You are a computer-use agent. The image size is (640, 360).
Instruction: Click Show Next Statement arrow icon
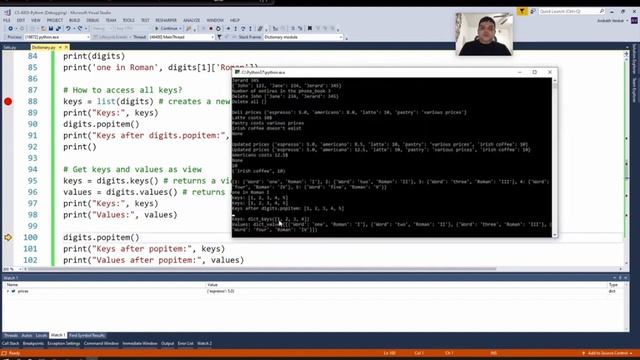tap(228, 29)
